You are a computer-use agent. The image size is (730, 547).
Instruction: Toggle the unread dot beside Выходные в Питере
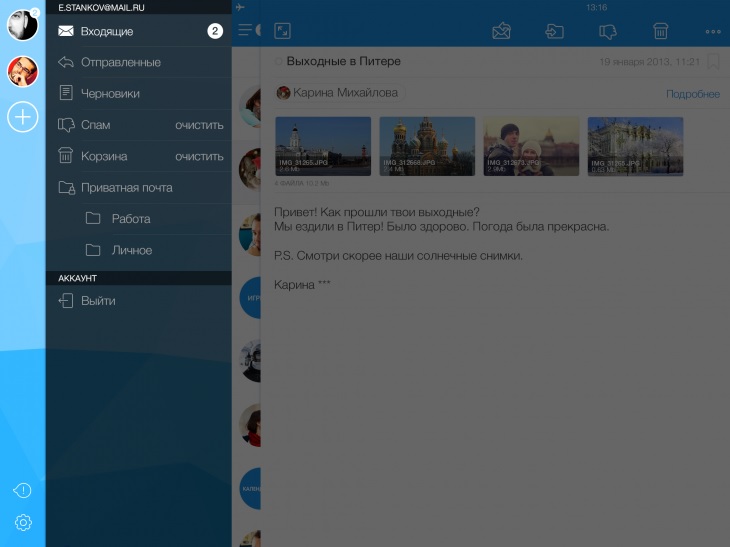coord(279,62)
